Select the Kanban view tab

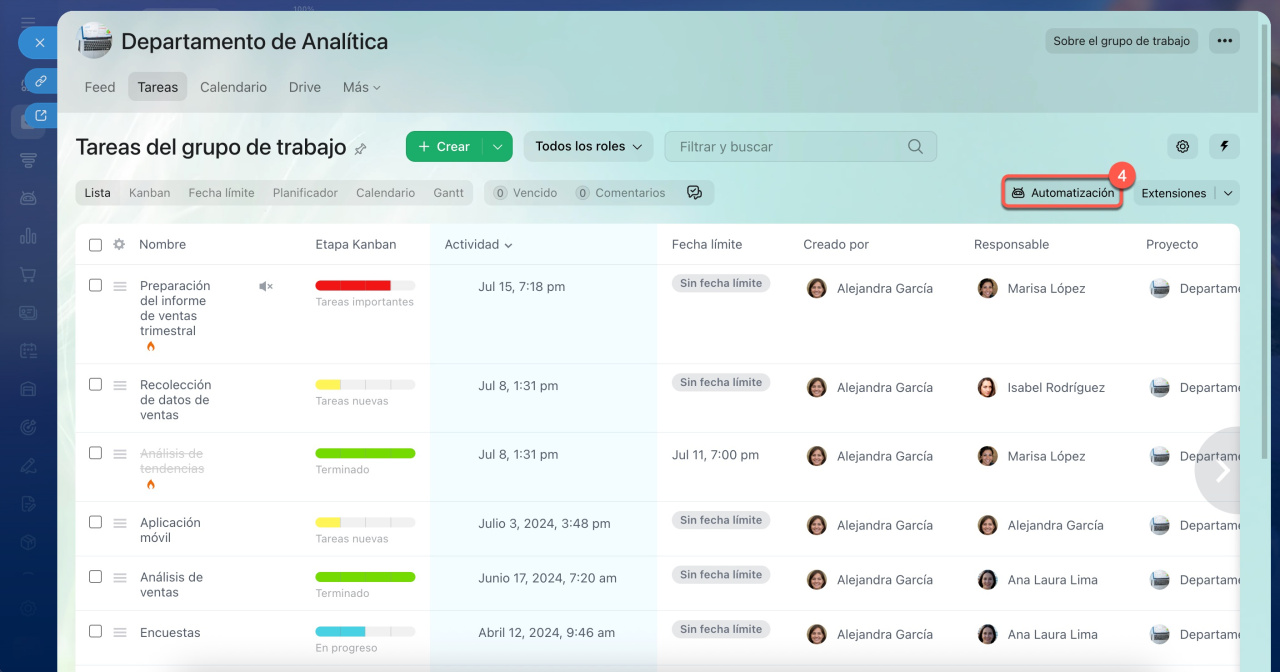149,193
